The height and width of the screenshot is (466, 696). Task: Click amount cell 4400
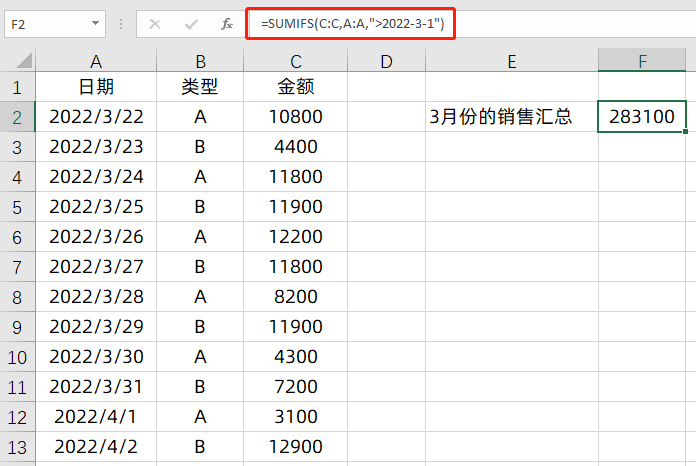click(296, 147)
